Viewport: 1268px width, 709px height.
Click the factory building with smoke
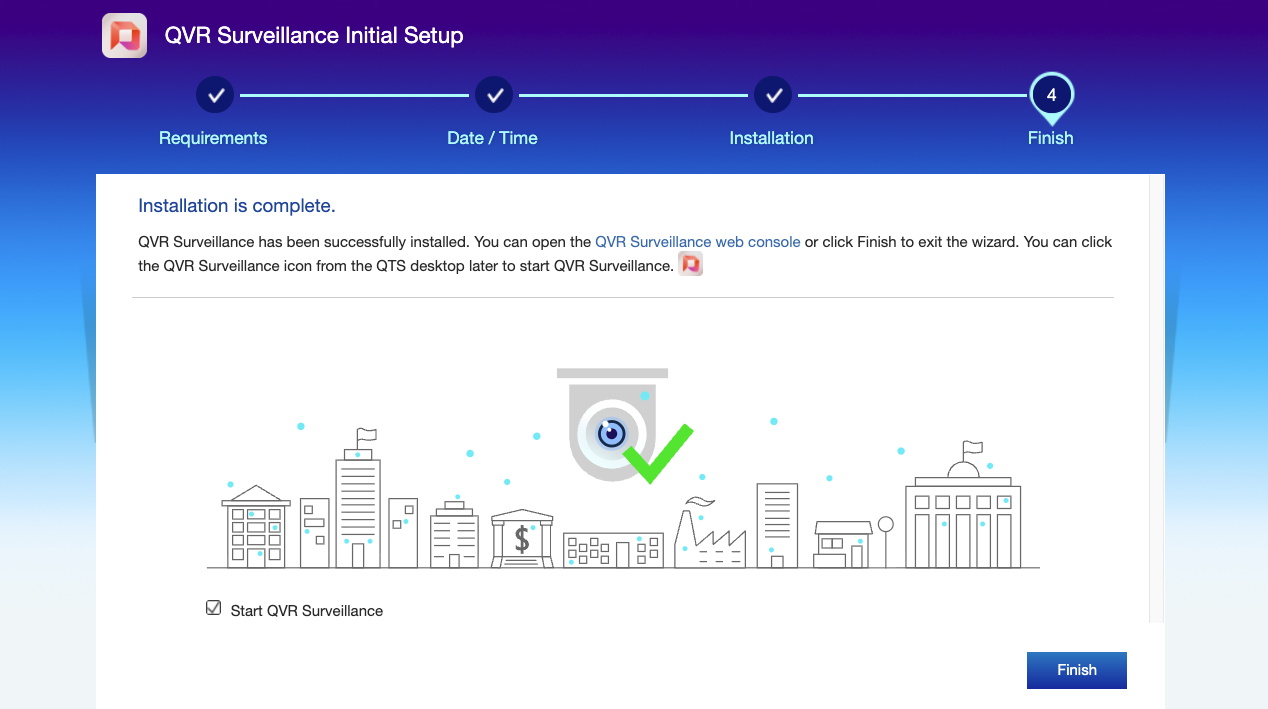point(709,539)
